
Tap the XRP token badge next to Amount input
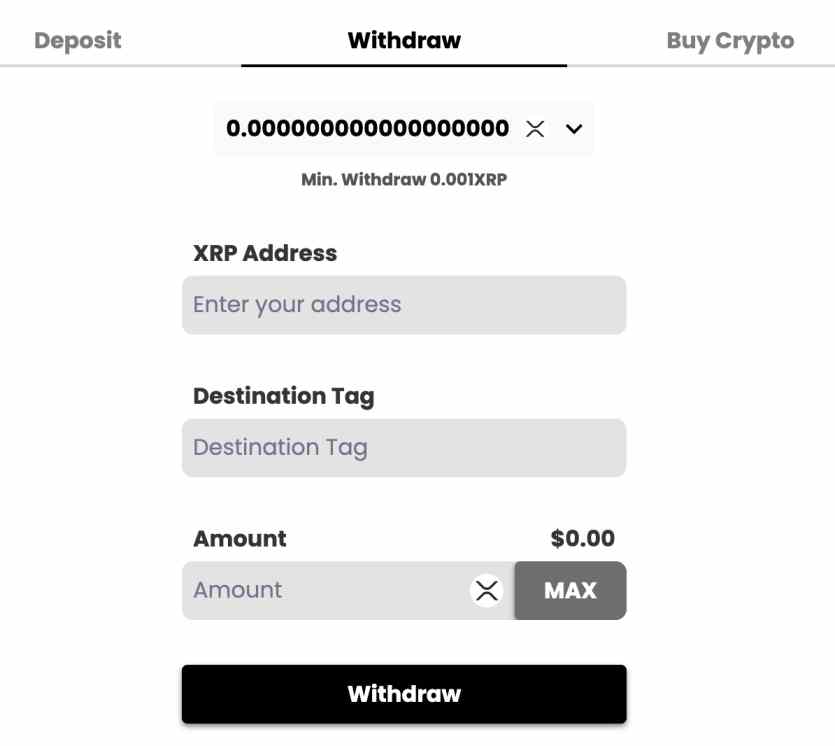pyautogui.click(x=487, y=590)
